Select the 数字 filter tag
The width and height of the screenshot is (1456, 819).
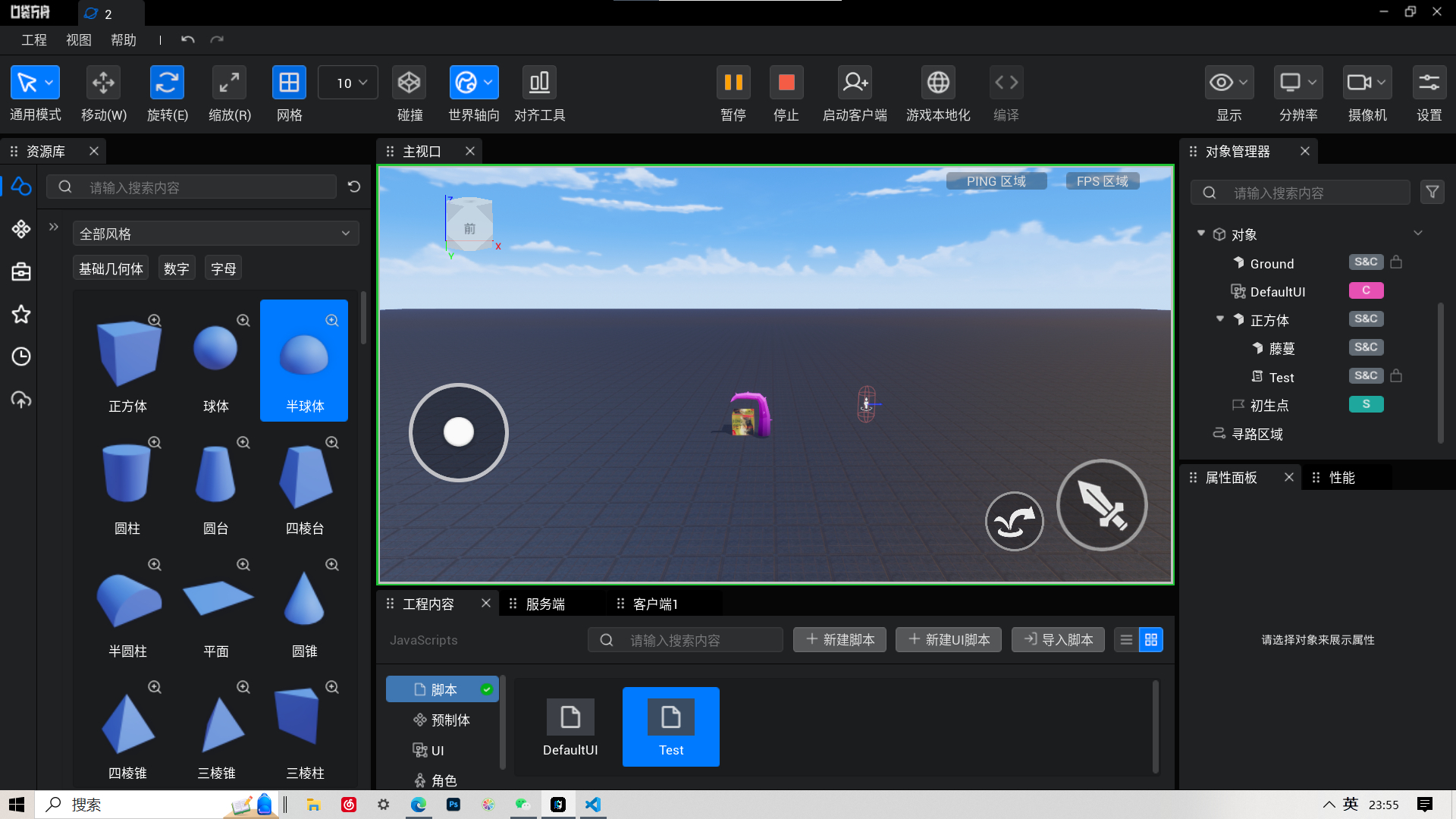tap(177, 268)
